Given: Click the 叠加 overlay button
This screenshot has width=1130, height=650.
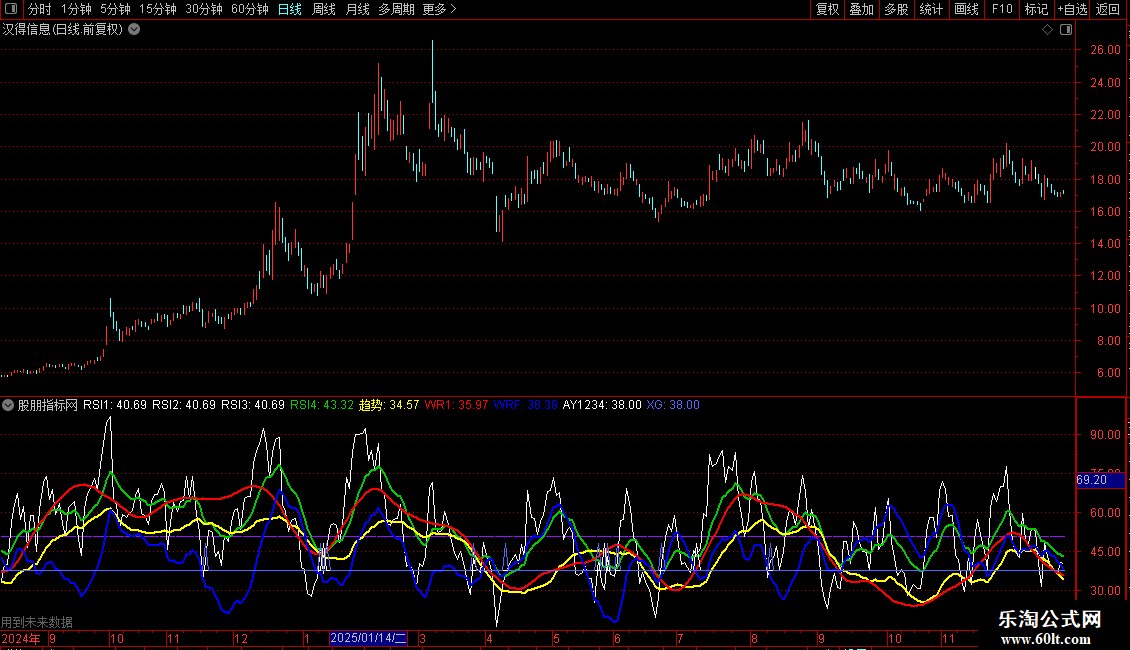Looking at the screenshot, I should (861, 9).
